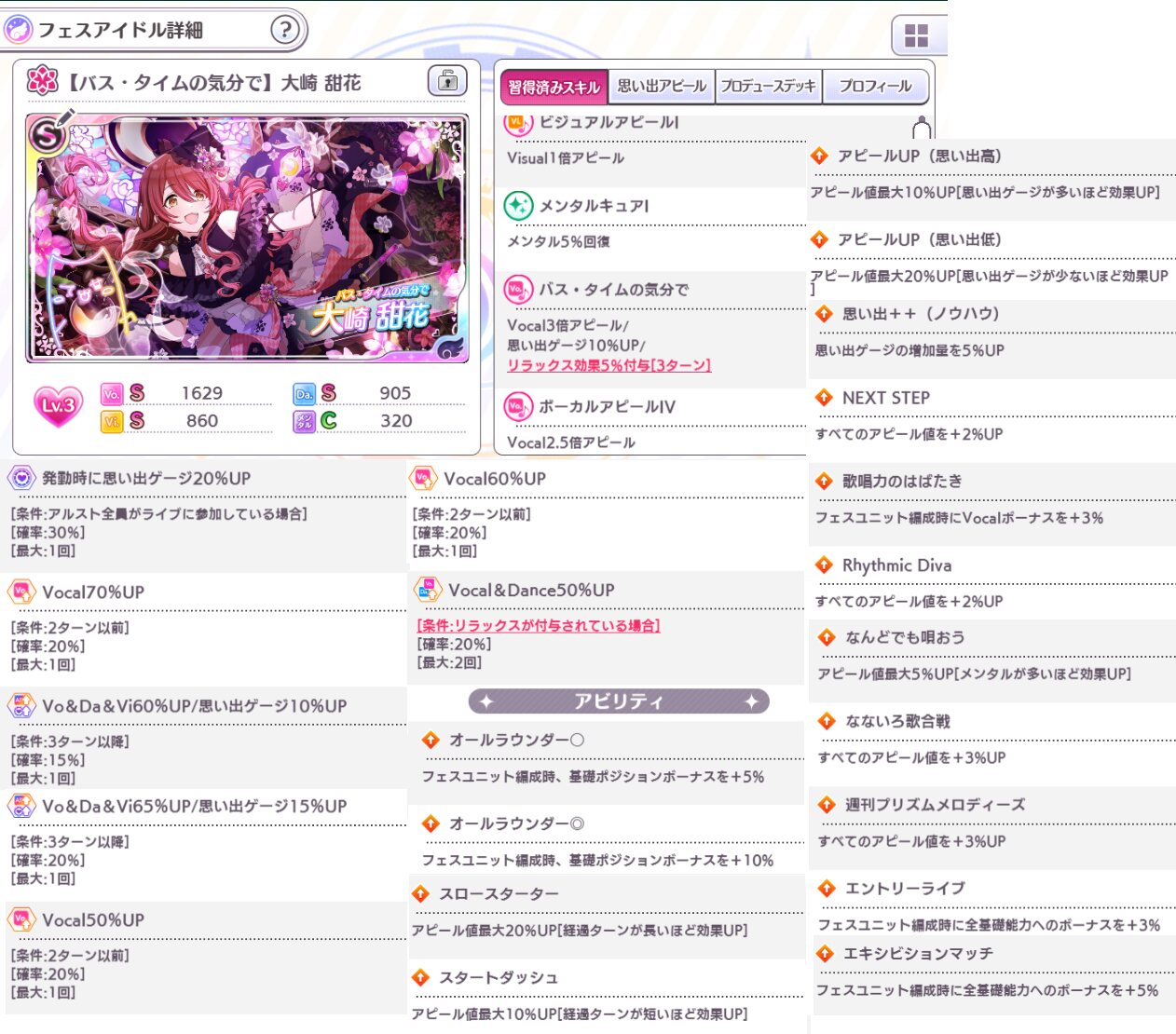Screen dimensions: 1176x1034
Task: Click the Vocal2.5倍アピール description
Action: pos(571,442)
